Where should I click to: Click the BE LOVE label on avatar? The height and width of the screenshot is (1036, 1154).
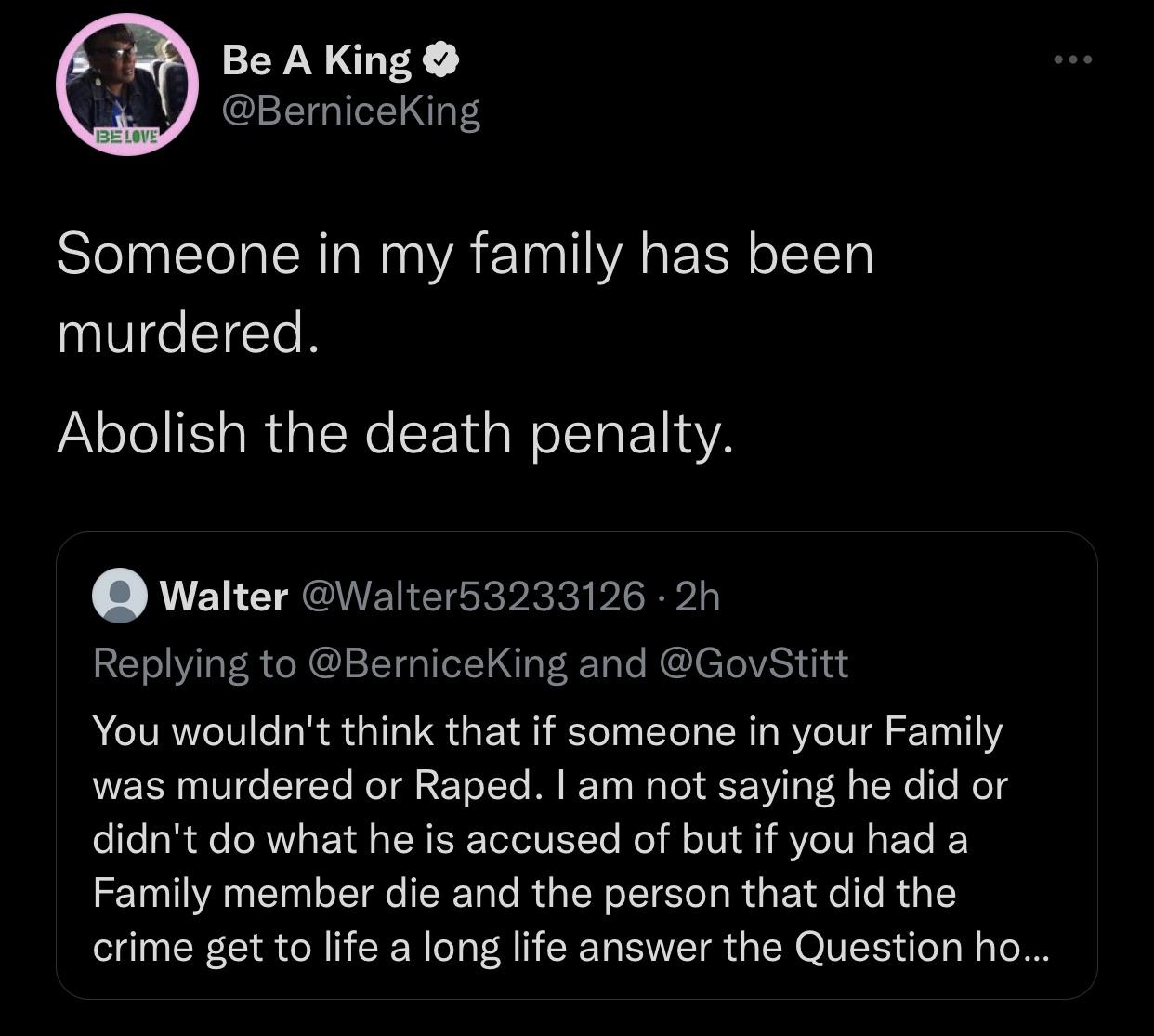[127, 137]
